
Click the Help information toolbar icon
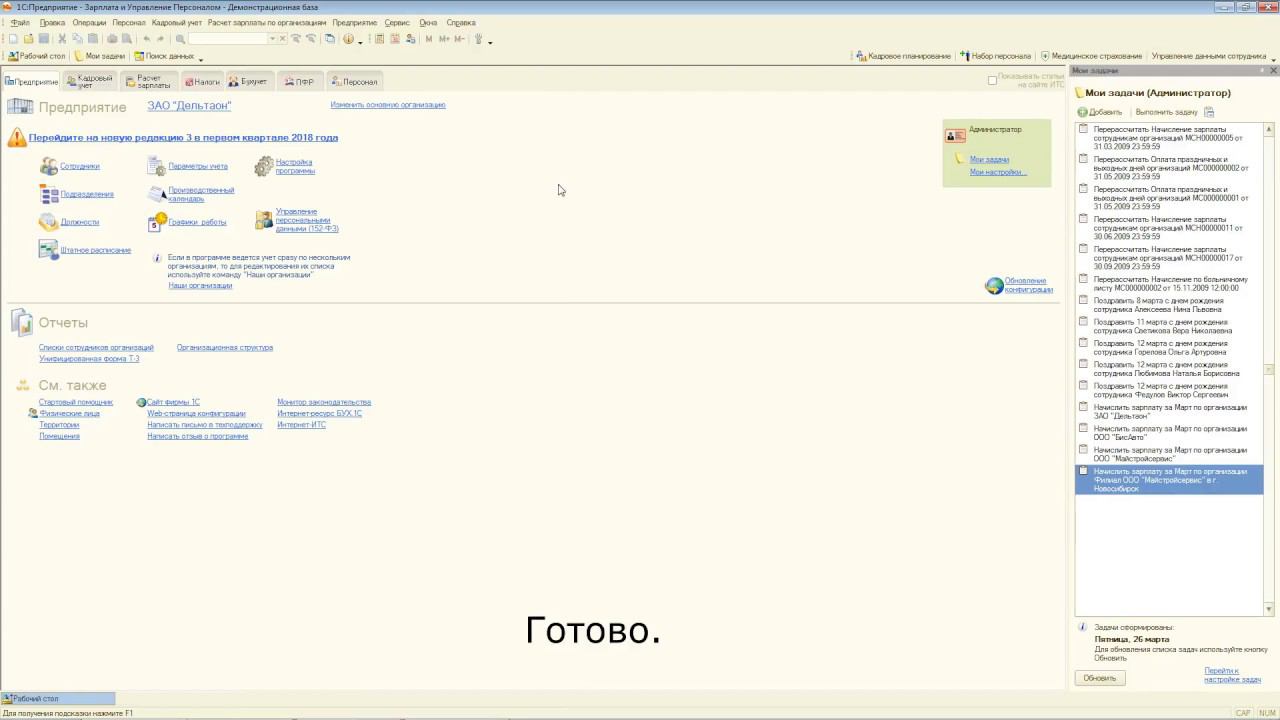[x=348, y=39]
